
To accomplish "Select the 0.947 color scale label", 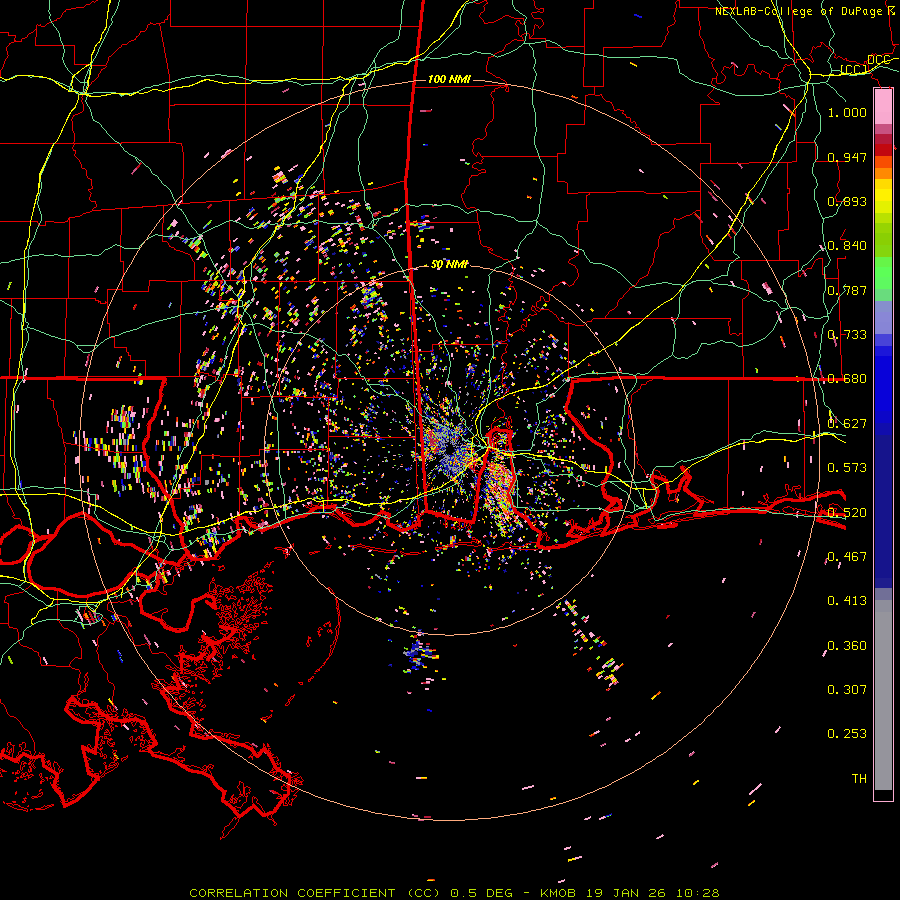I will [x=847, y=157].
